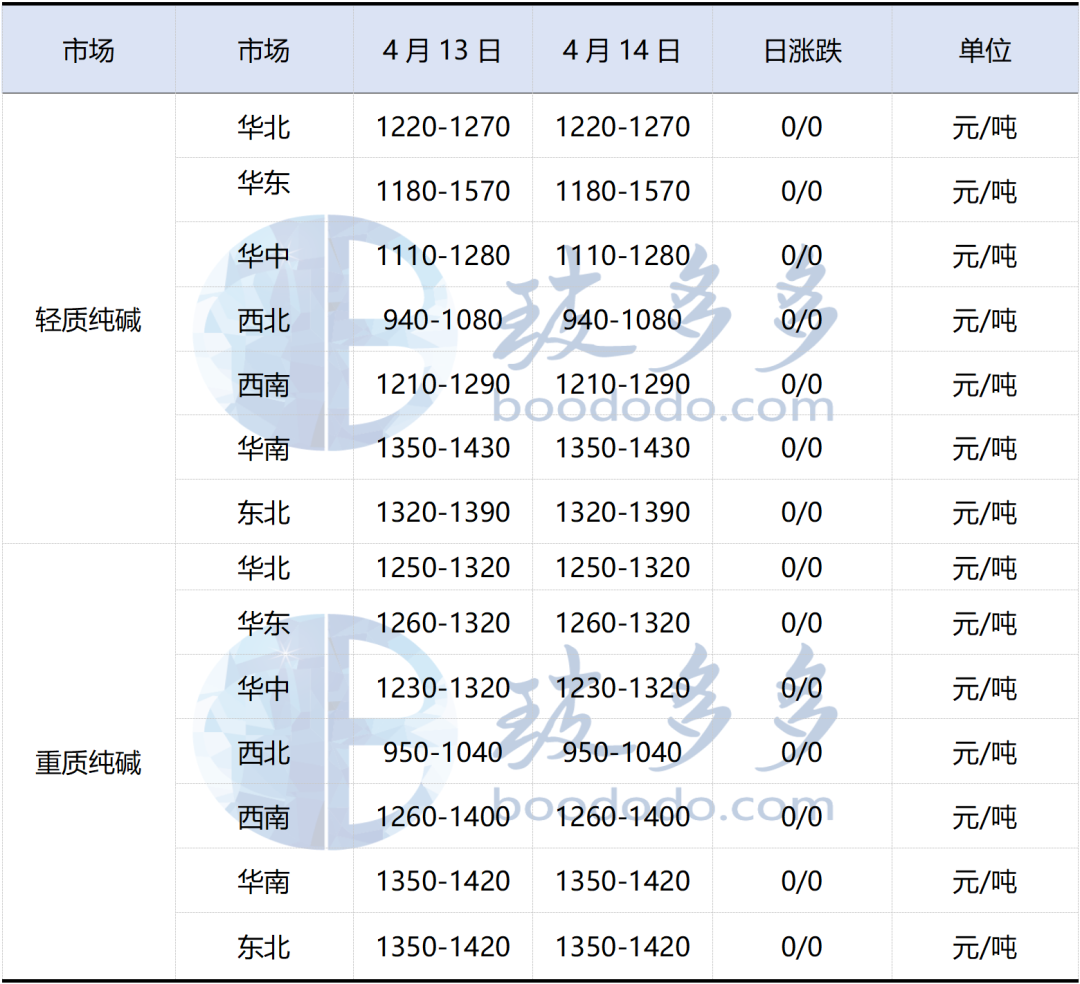1080x984 pixels.
Task: Open boododo.com watermark link in 轻质纯碱 section
Action: point(663,408)
